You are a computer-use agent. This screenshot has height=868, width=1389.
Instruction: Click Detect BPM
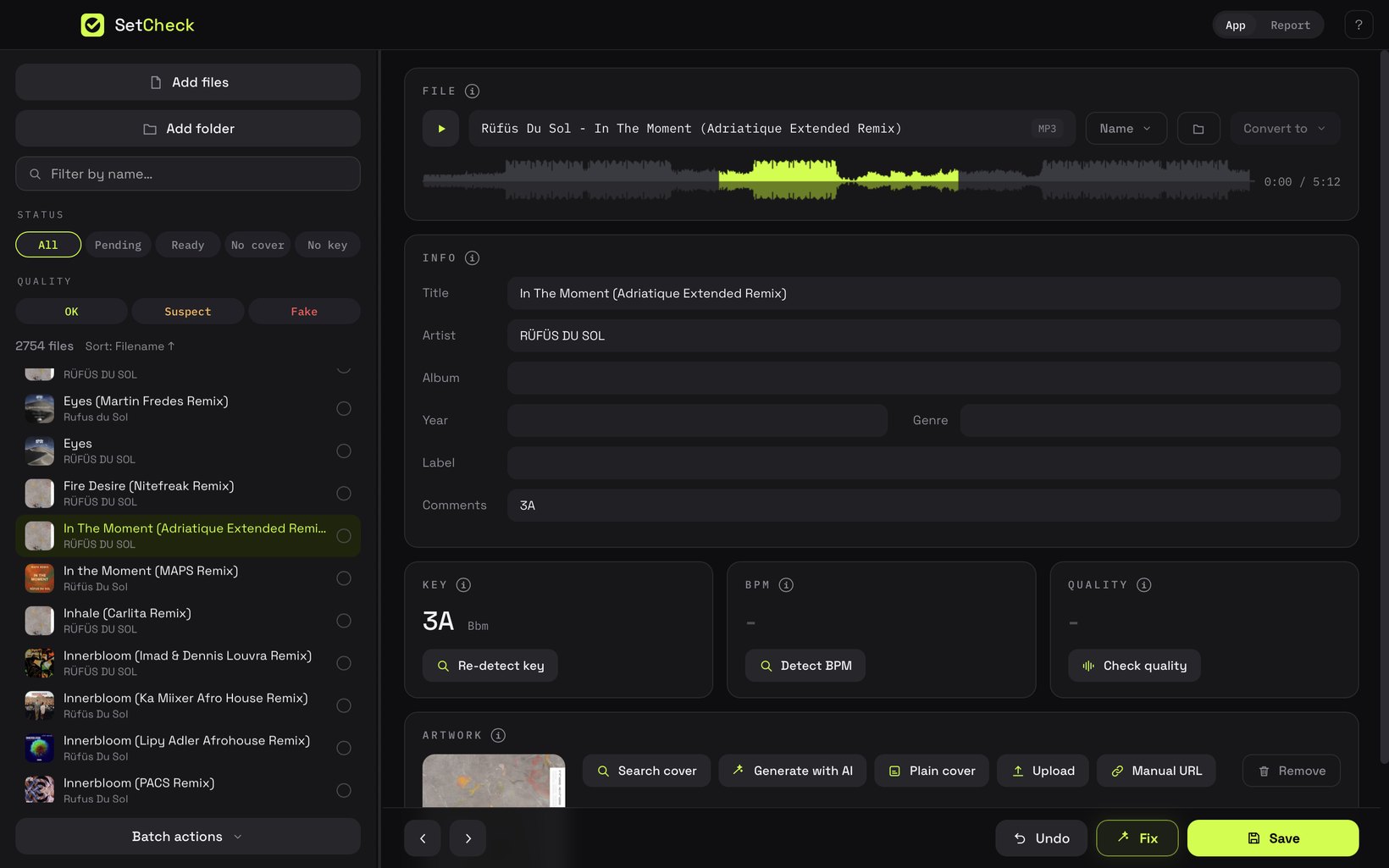[x=805, y=666]
